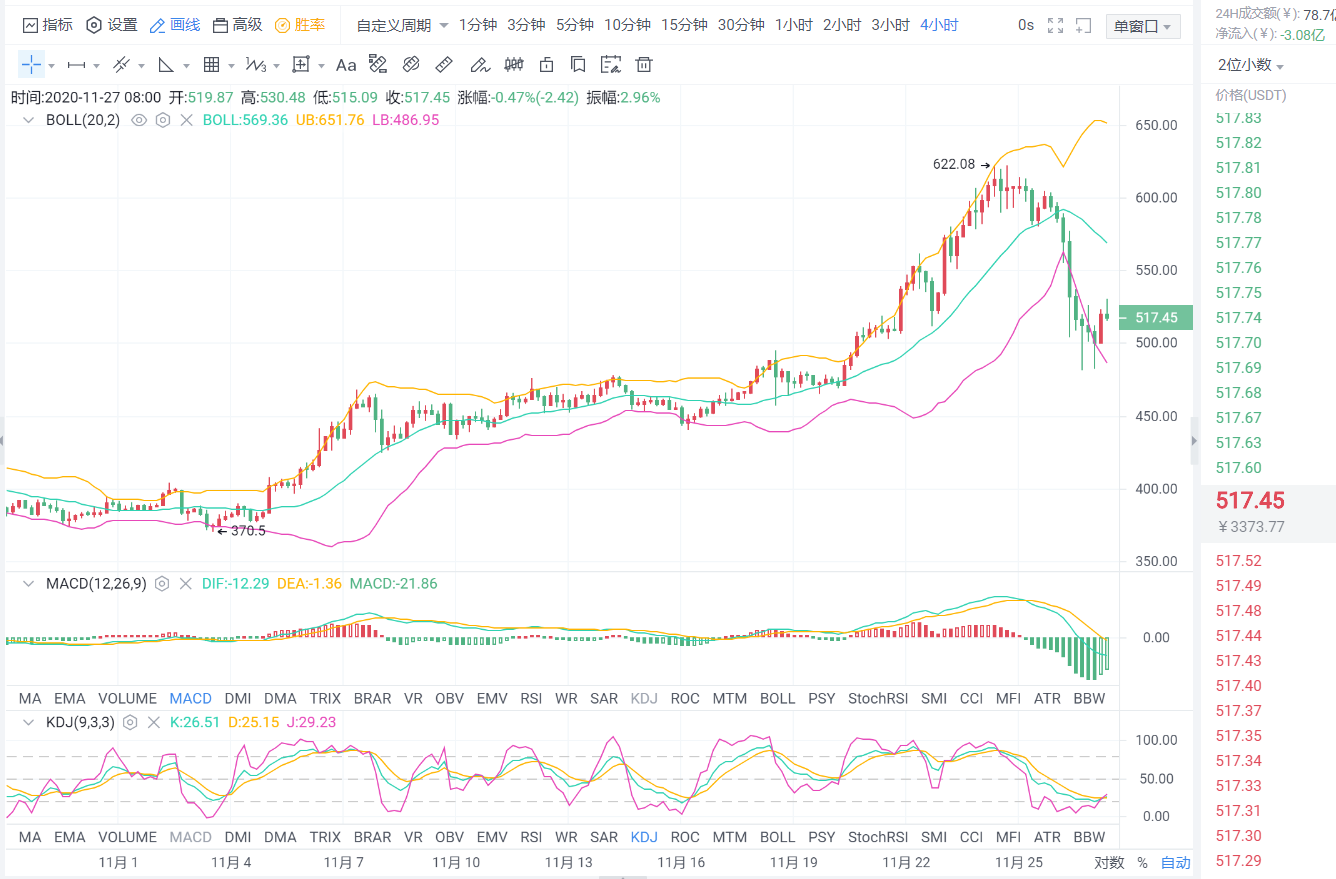Image resolution: width=1336 pixels, height=879 pixels.
Task: Switch to 1小时 timeframe
Action: (793, 25)
